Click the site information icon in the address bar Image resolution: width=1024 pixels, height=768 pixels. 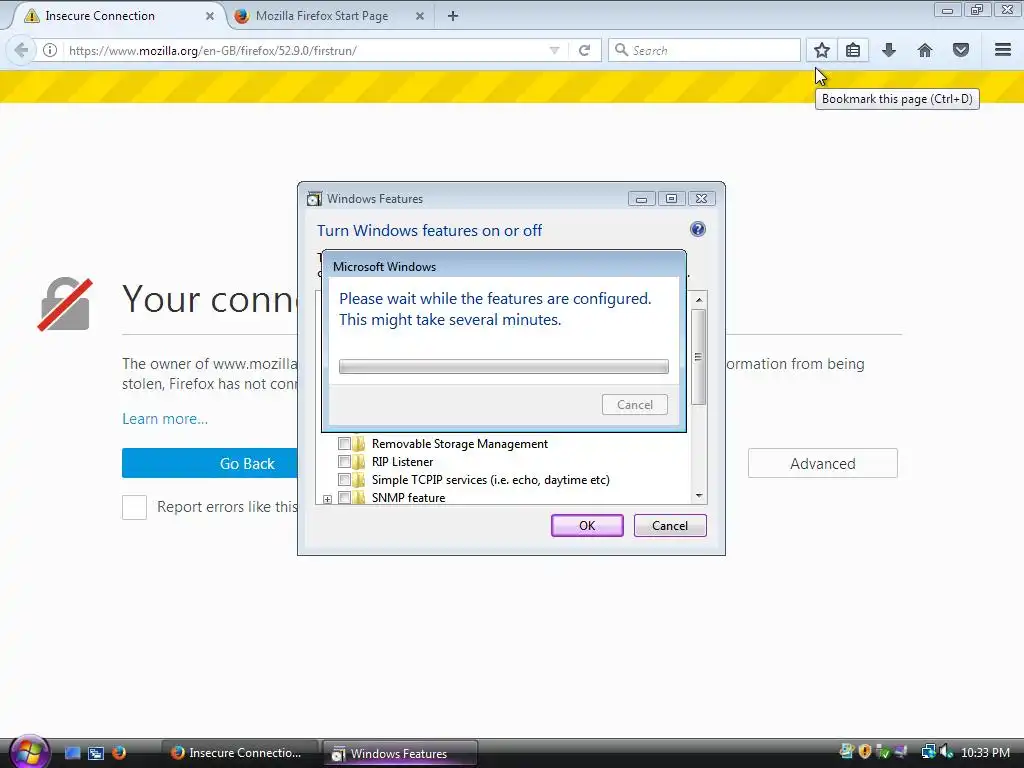[x=50, y=50]
